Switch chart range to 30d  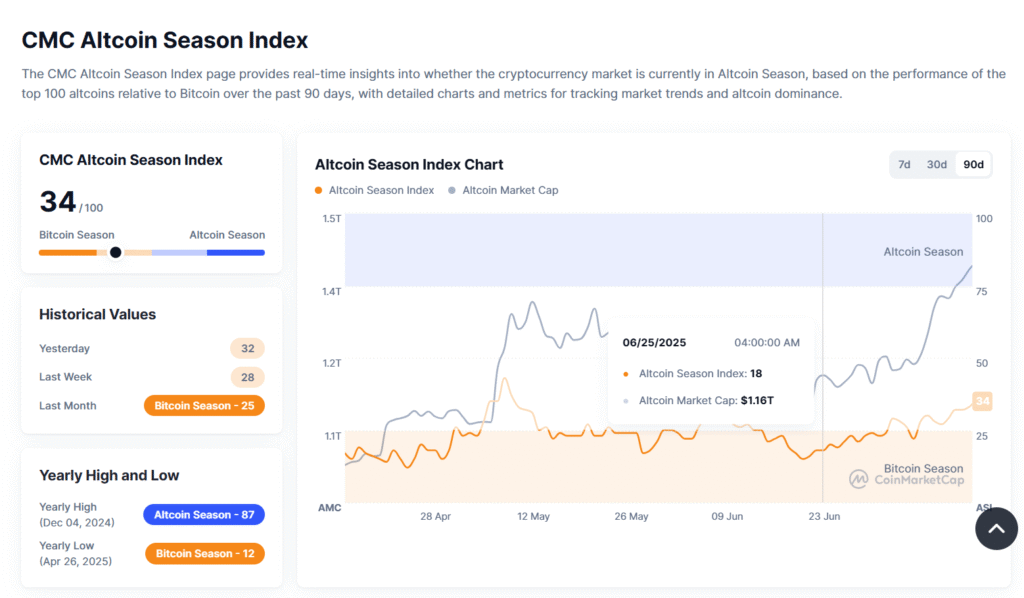coord(936,165)
